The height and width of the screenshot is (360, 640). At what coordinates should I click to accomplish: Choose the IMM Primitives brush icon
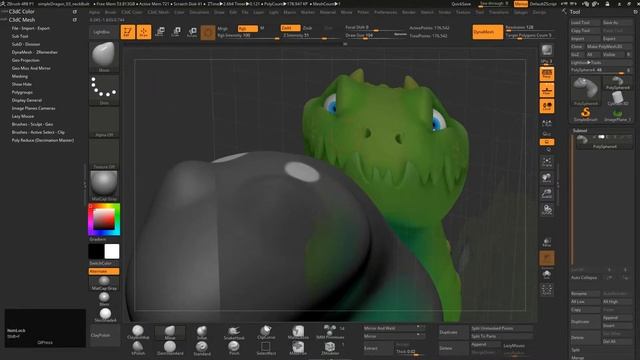pos(330,332)
